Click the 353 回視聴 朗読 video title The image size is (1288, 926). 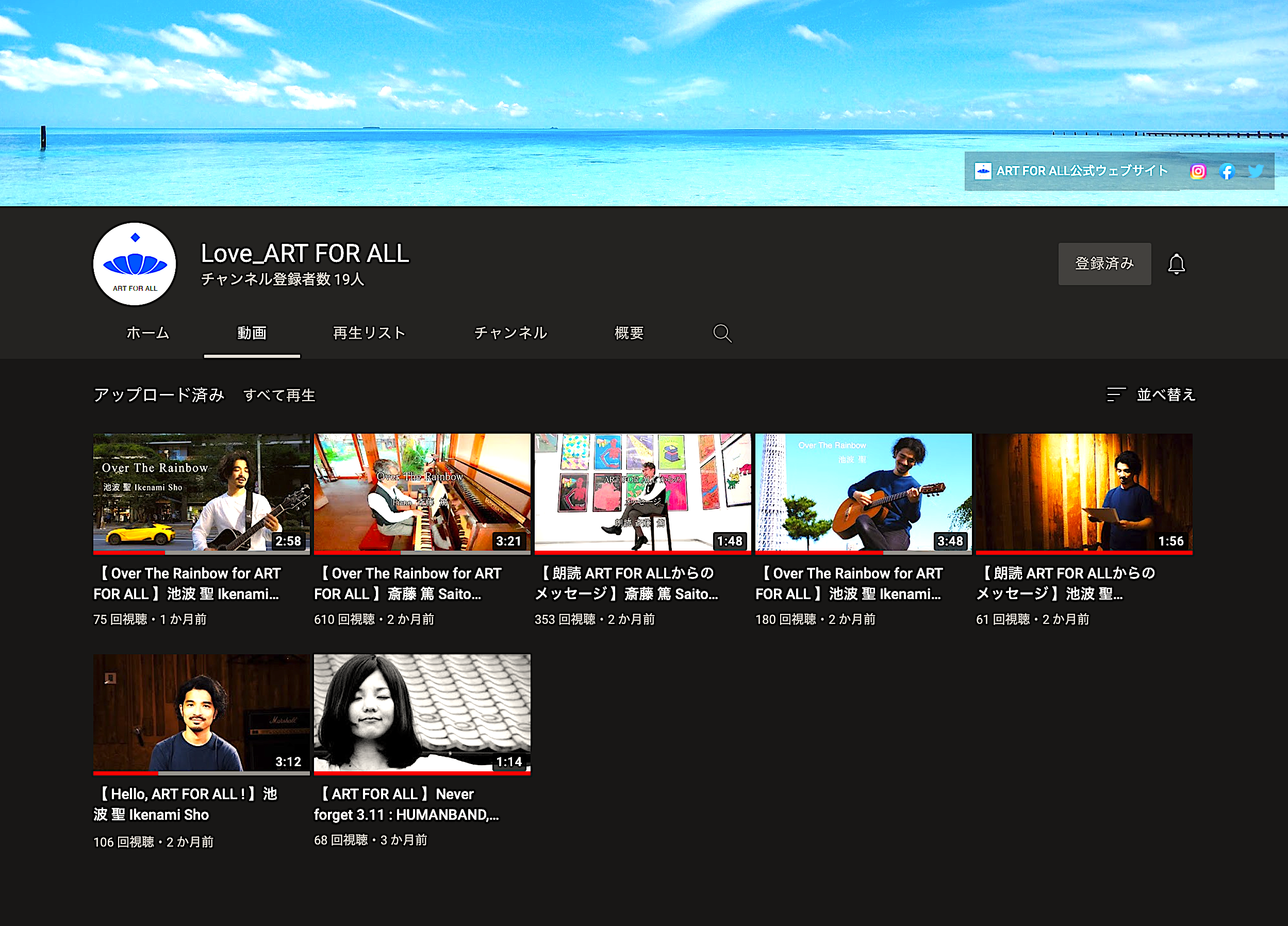tap(627, 584)
